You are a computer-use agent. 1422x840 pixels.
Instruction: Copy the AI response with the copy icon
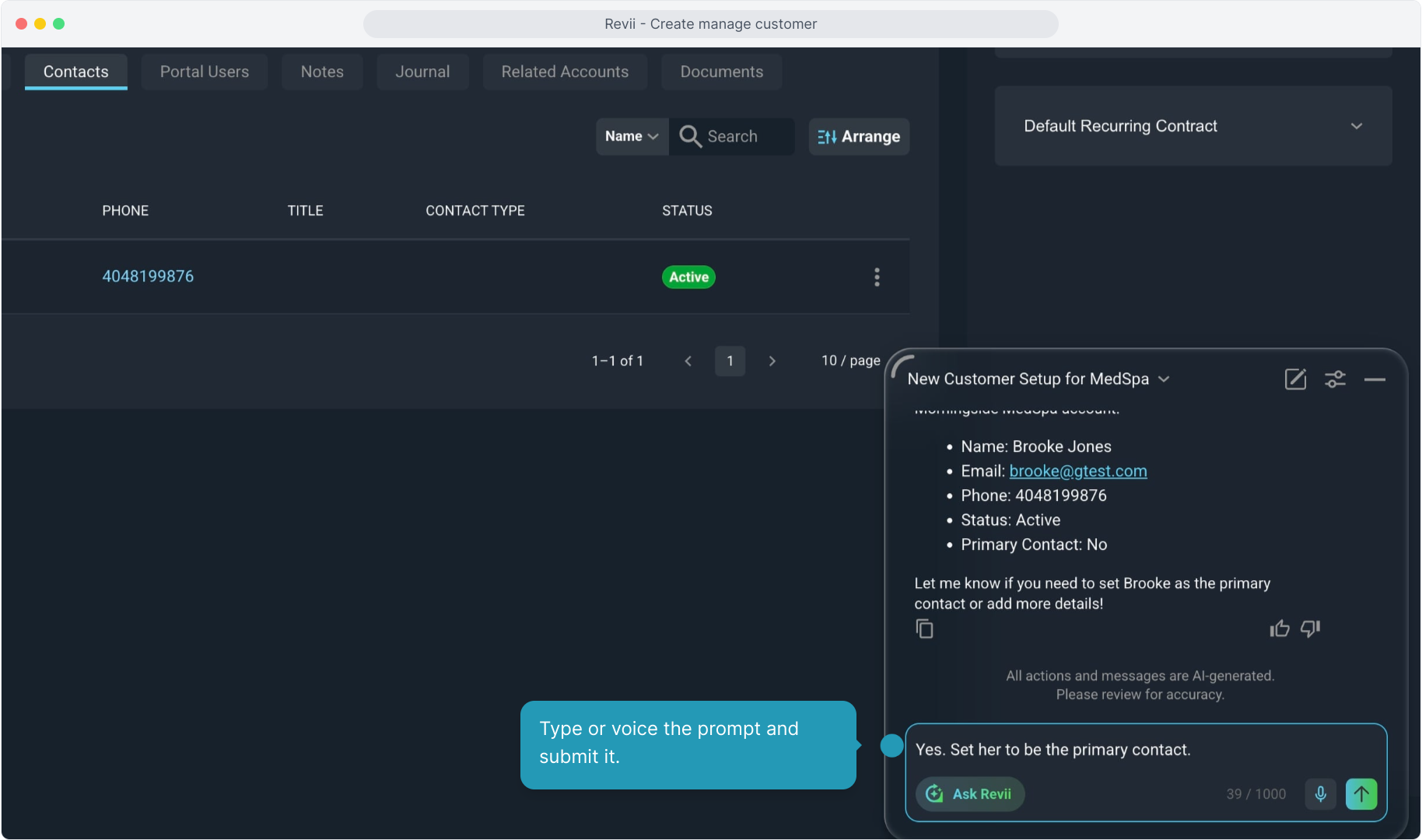[924, 628]
